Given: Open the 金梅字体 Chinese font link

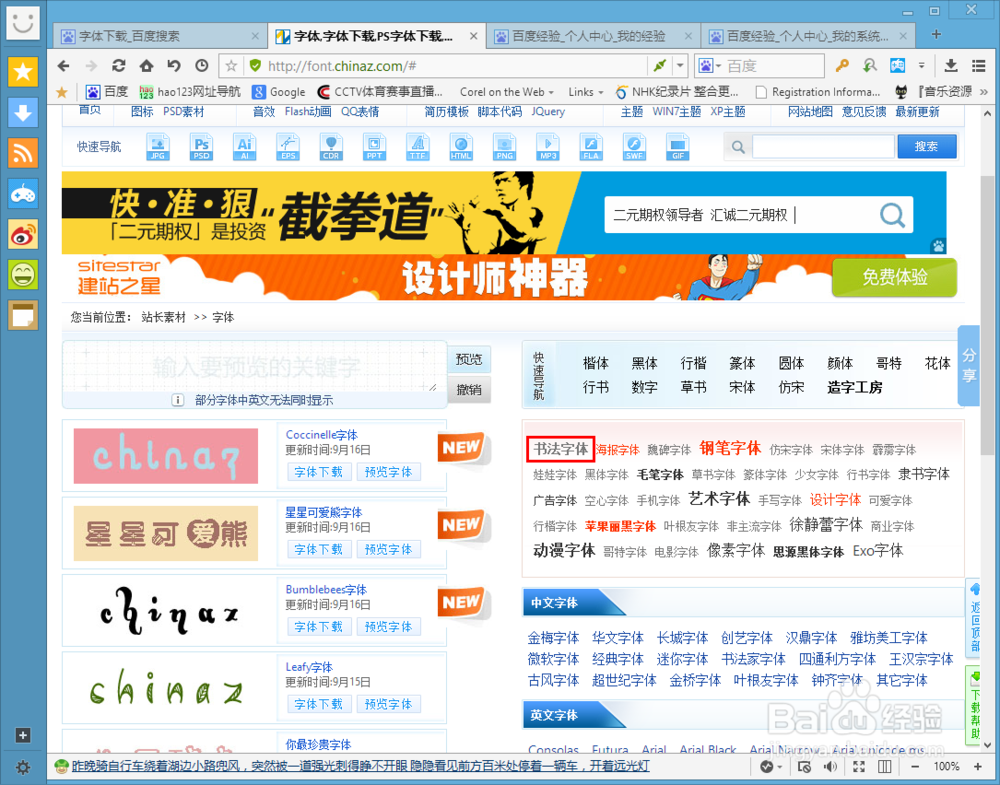Looking at the screenshot, I should click(x=553, y=638).
